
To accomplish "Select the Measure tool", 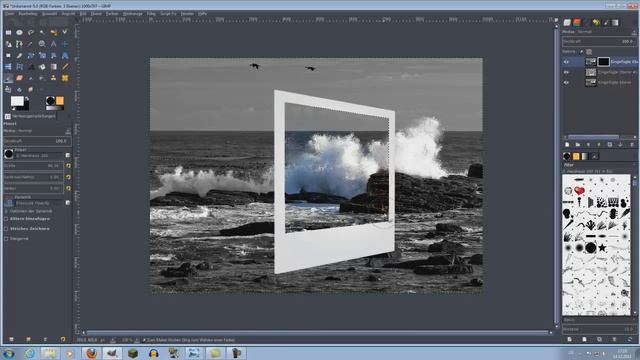I will tap(53, 44).
